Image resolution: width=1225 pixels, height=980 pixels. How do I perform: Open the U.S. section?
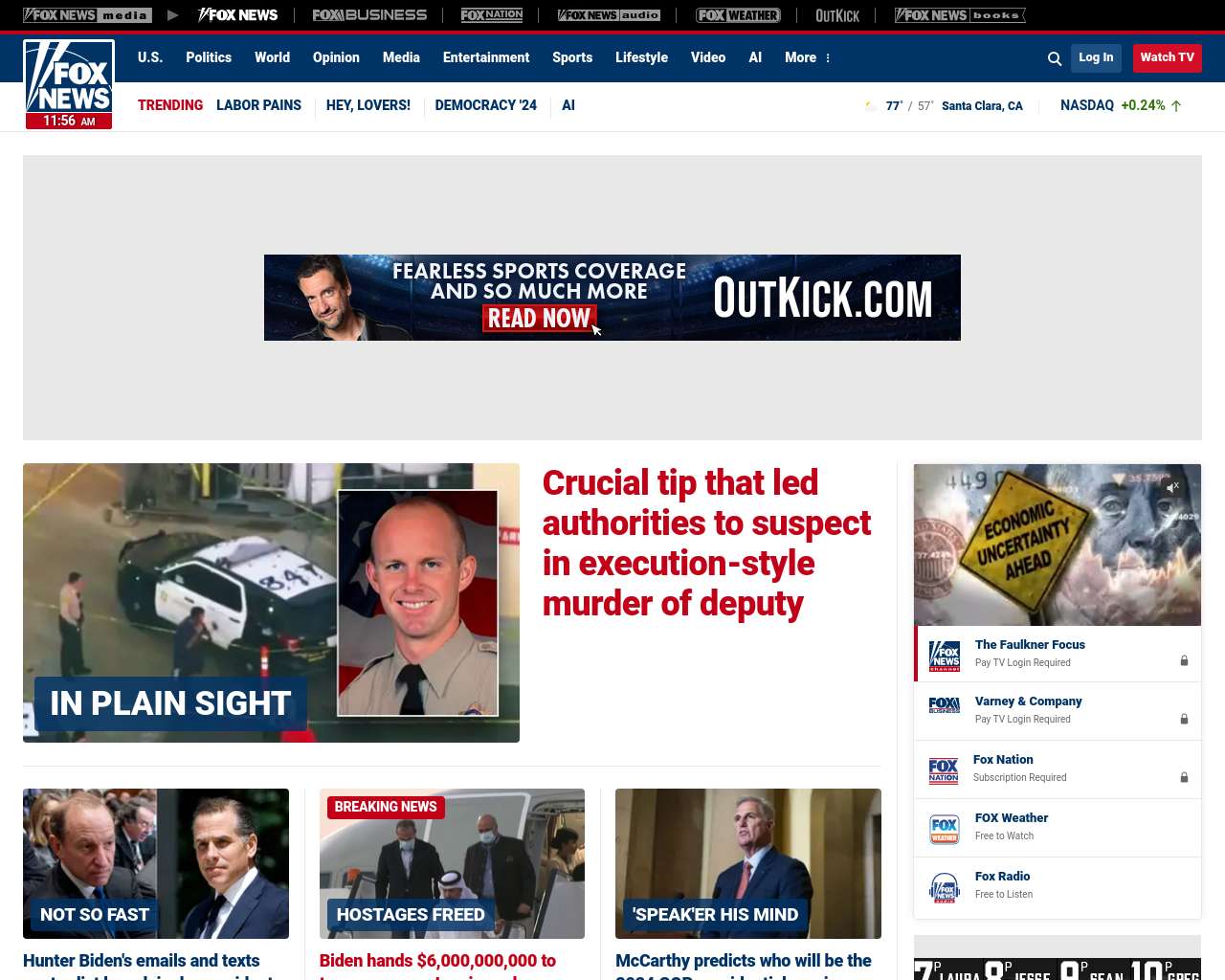(150, 57)
